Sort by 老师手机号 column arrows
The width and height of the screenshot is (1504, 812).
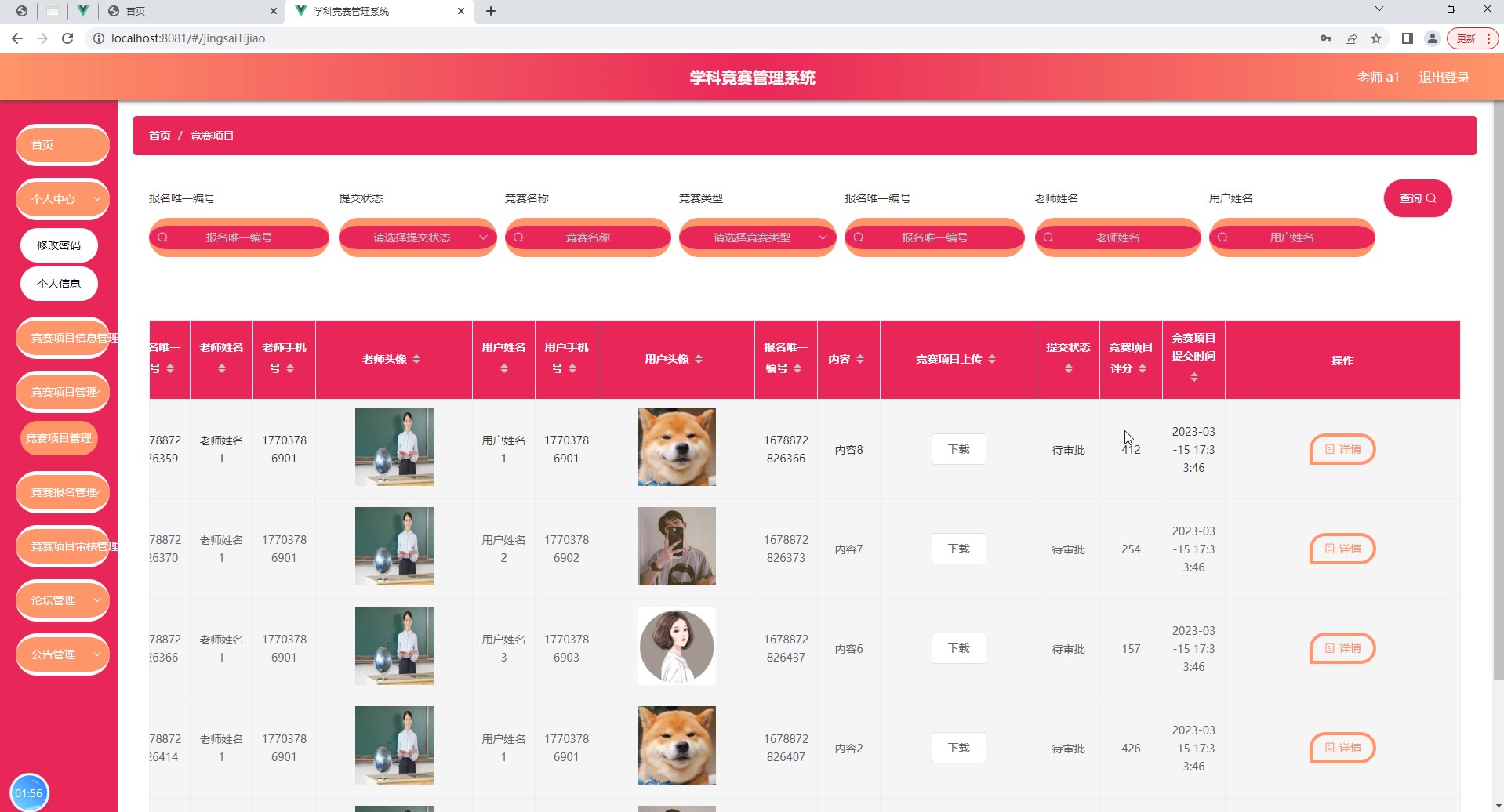coord(290,368)
